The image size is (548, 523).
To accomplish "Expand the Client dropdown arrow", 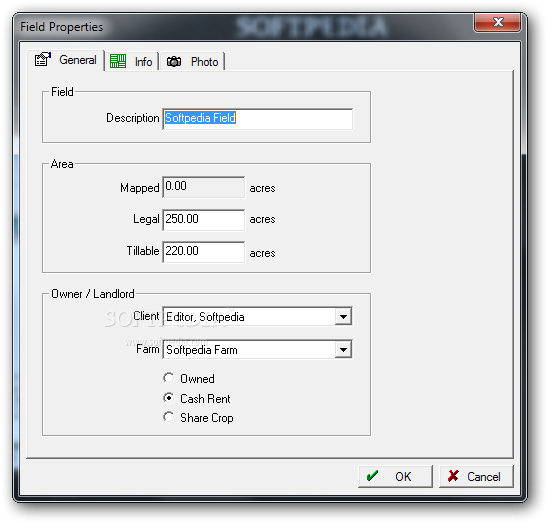I will point(343,317).
